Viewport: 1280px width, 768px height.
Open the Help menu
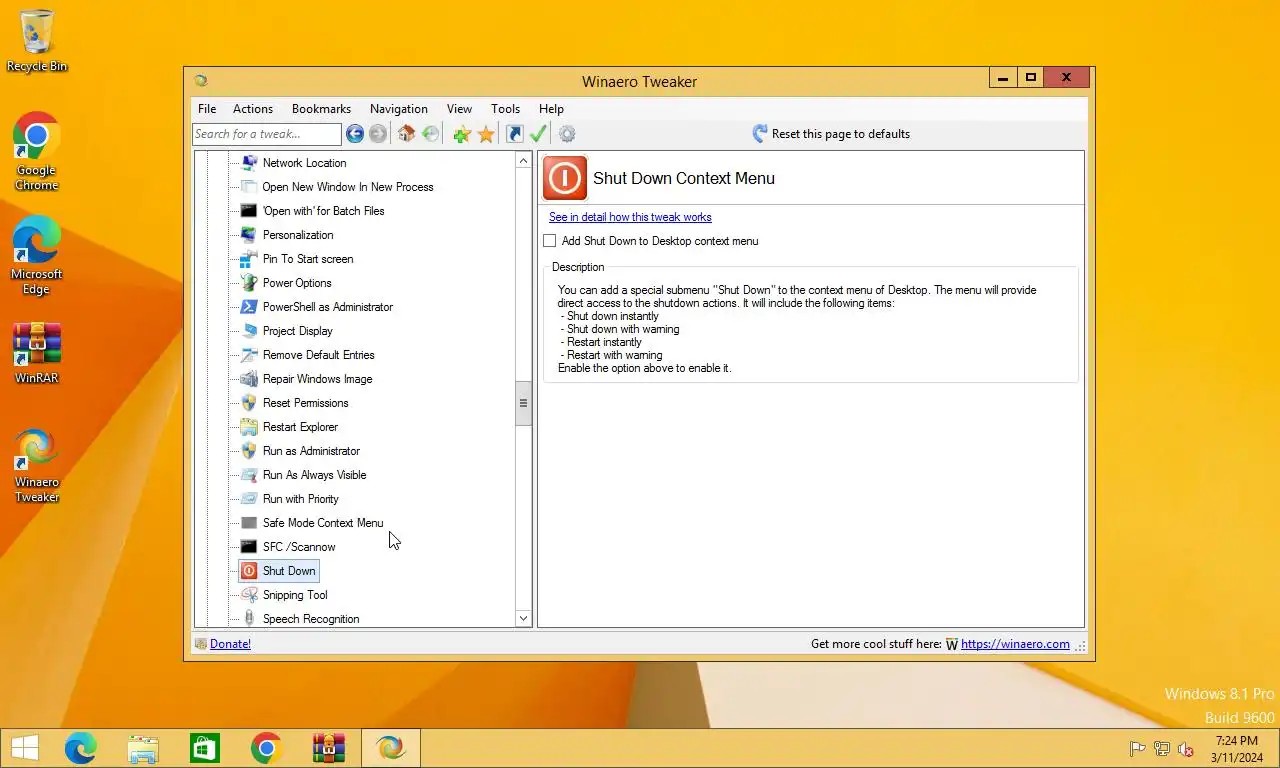[551, 109]
